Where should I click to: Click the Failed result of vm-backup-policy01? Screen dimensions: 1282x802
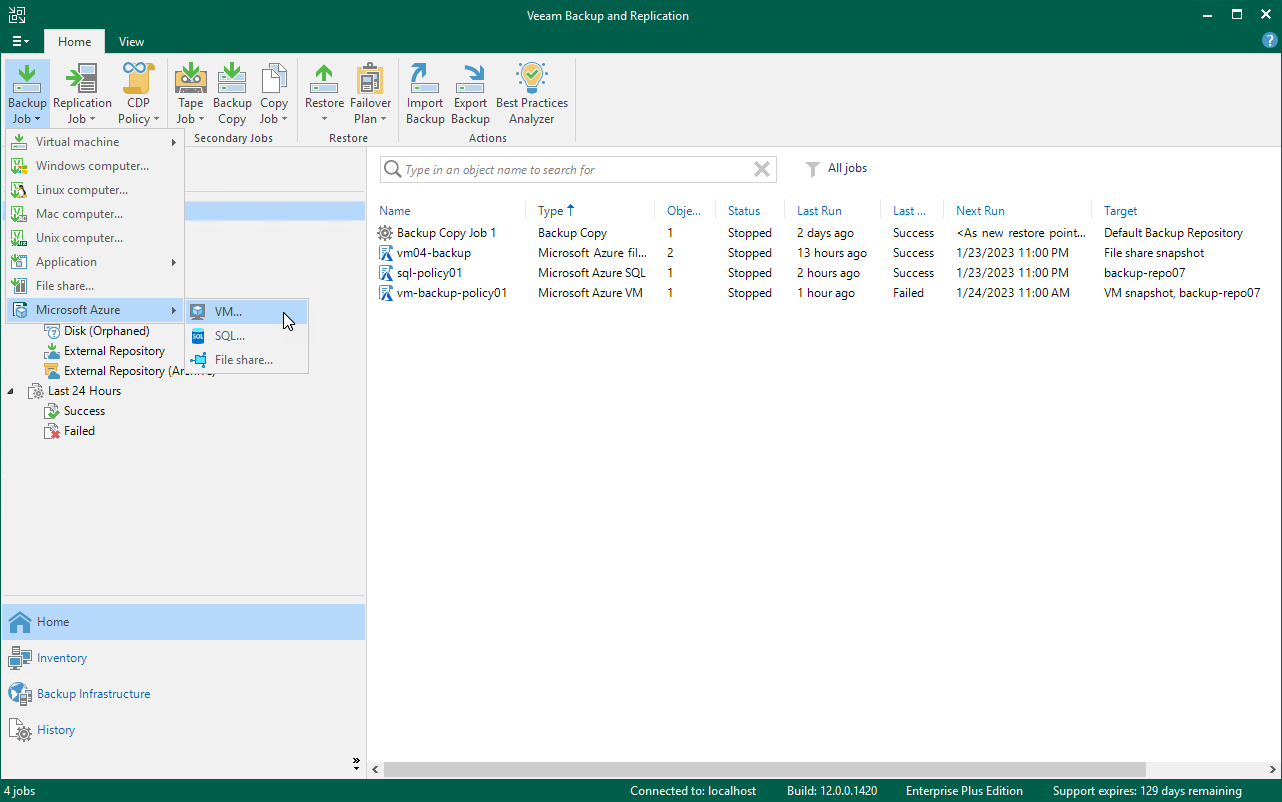click(909, 293)
